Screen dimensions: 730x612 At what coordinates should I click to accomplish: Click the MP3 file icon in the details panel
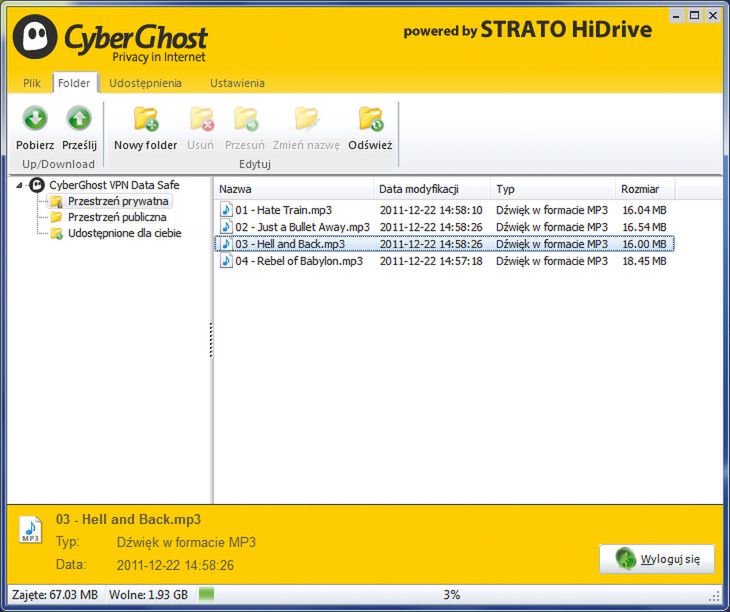[x=30, y=530]
